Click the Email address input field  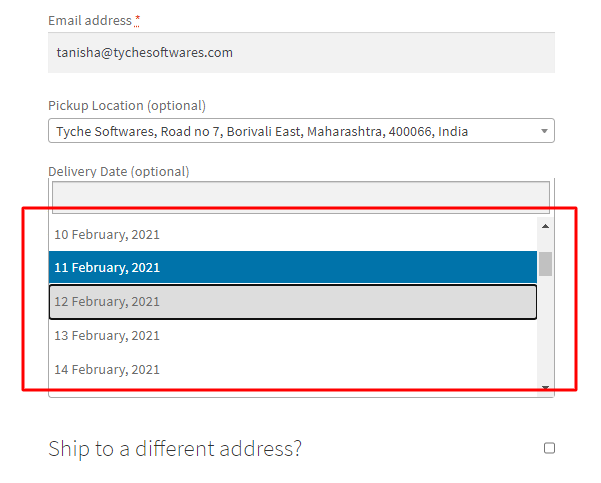click(x=301, y=53)
